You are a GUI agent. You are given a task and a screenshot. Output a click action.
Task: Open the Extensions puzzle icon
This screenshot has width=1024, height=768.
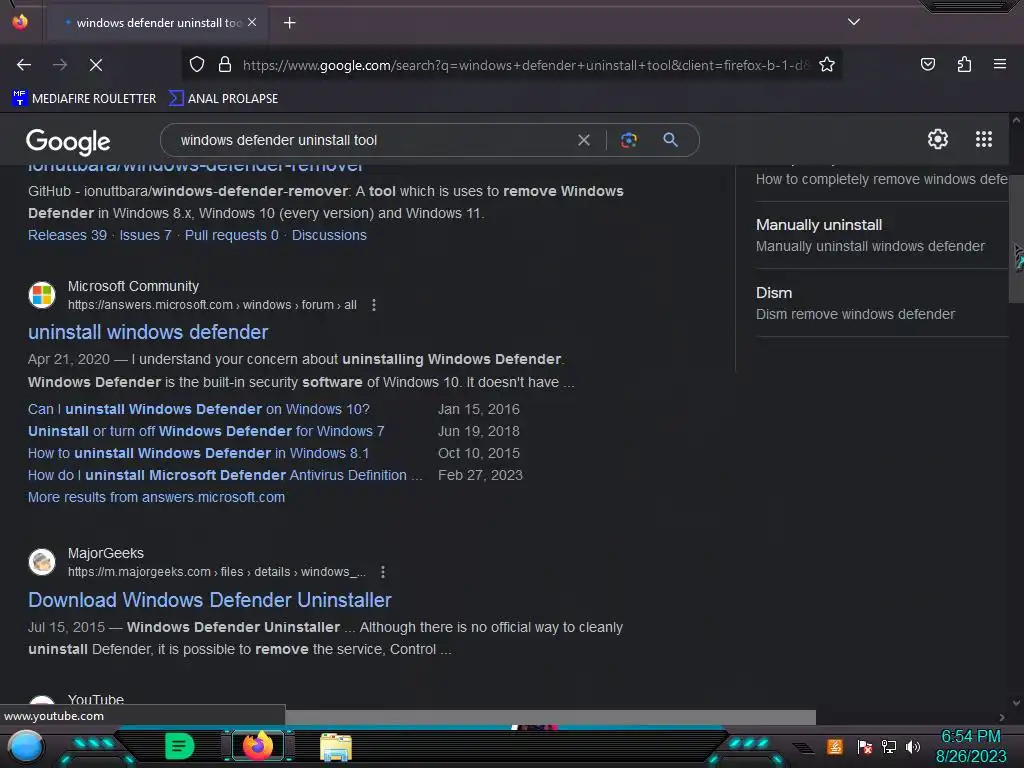click(x=964, y=64)
